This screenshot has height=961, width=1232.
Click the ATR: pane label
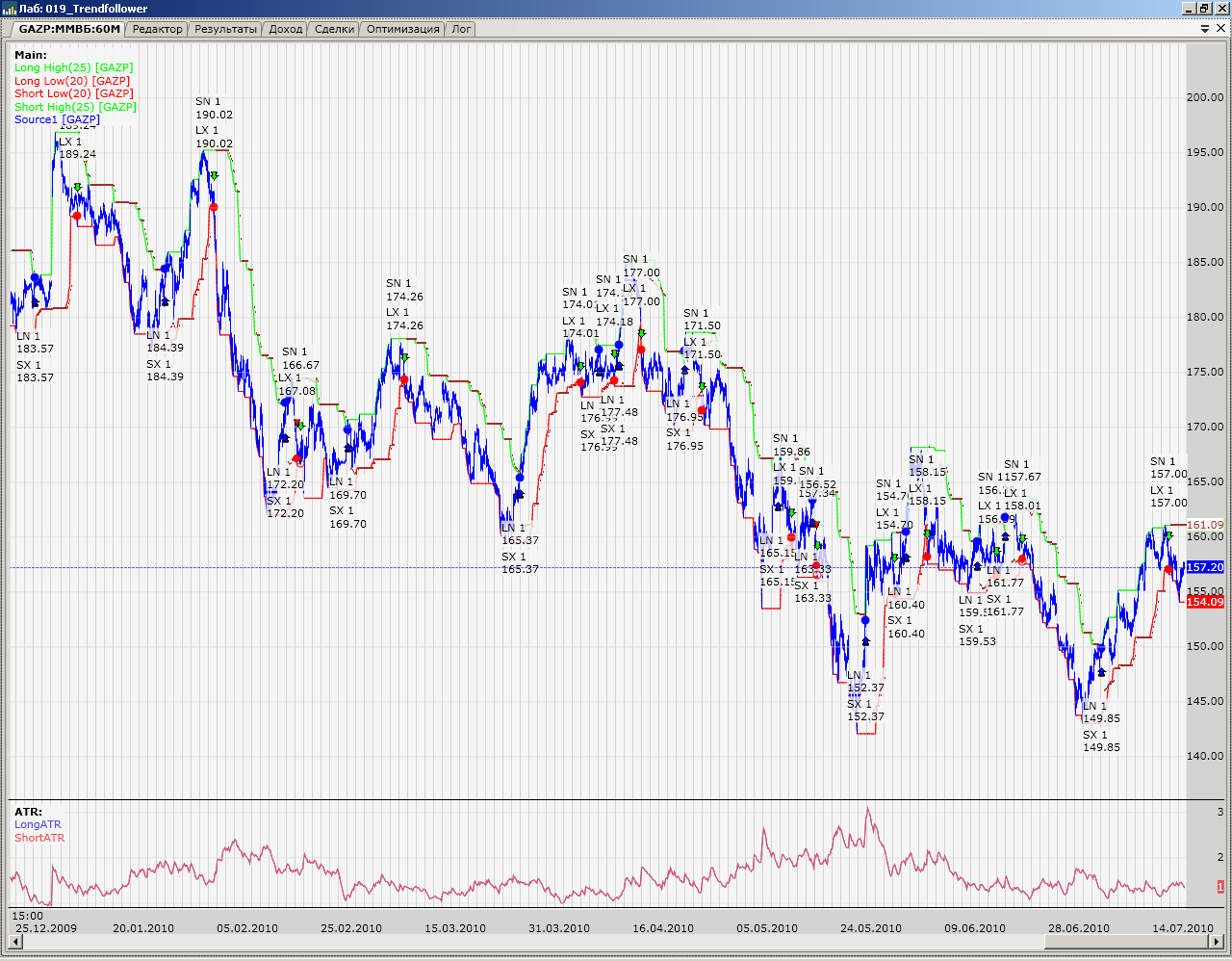(29, 812)
